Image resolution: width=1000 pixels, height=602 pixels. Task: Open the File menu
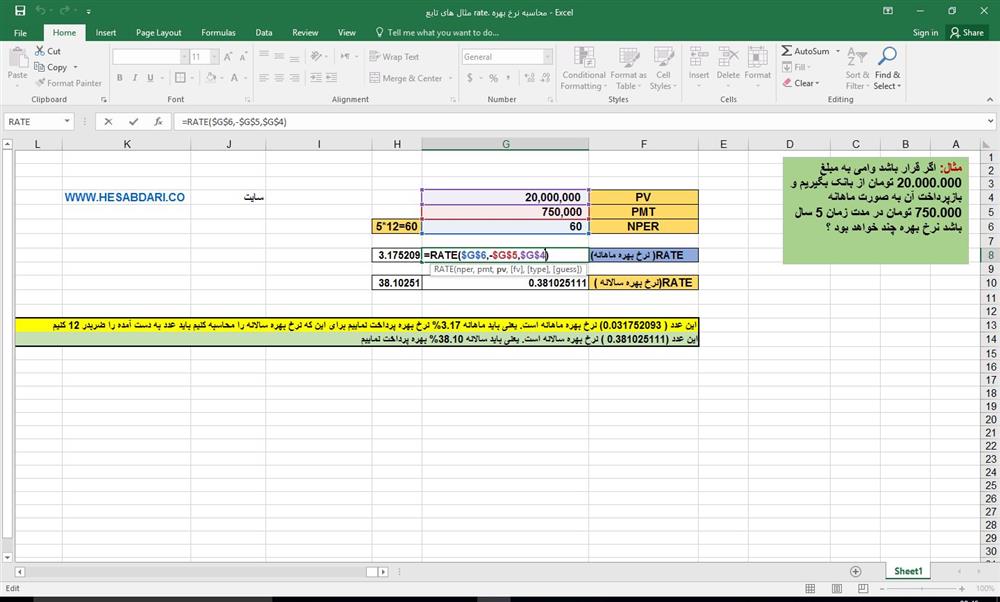tap(20, 32)
